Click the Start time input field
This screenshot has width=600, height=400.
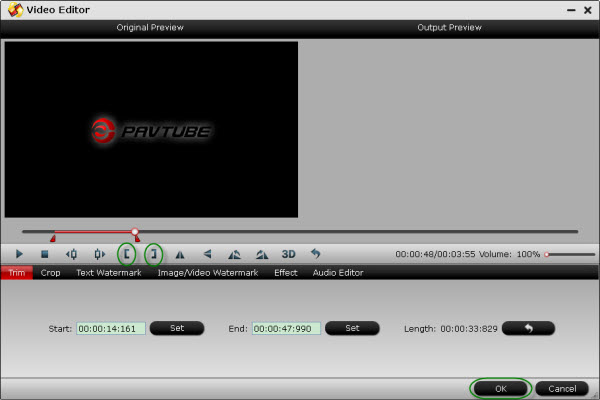click(x=111, y=328)
